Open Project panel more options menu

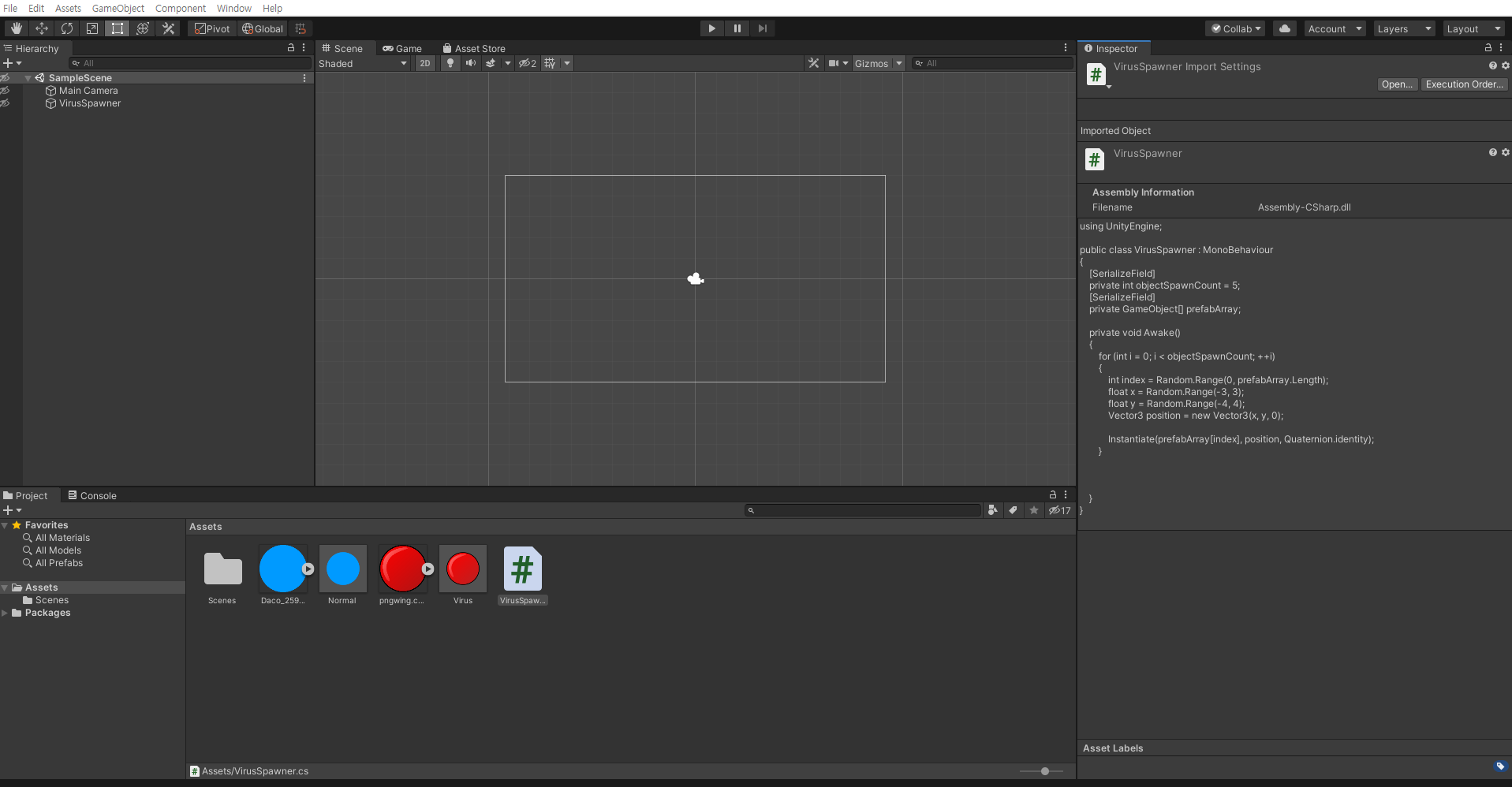pos(1065,495)
